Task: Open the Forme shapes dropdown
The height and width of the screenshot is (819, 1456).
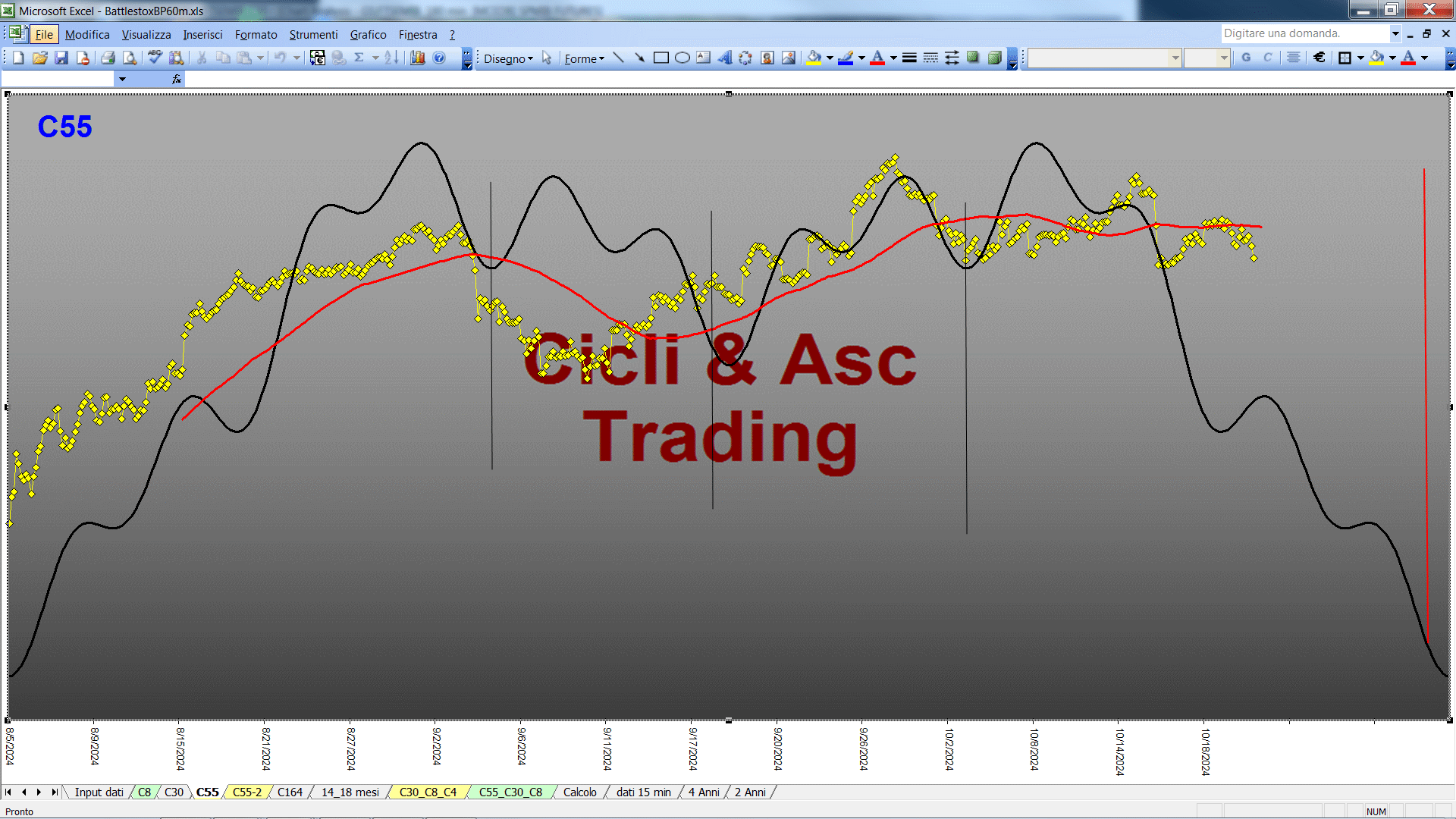Action: click(584, 58)
